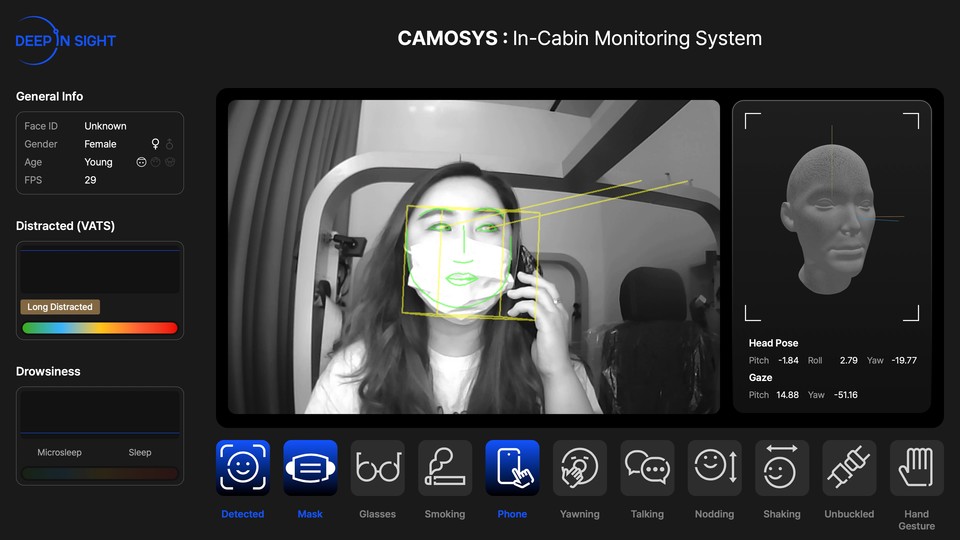Click the Glasses detection icon
This screenshot has height=540, width=960.
click(x=377, y=468)
